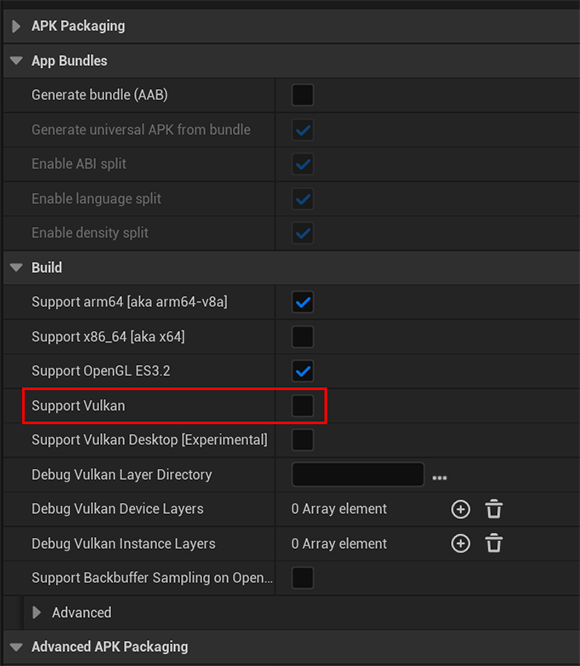580x666 pixels.
Task: Tick Generate bundle (AAB) checkbox
Action: tap(303, 95)
